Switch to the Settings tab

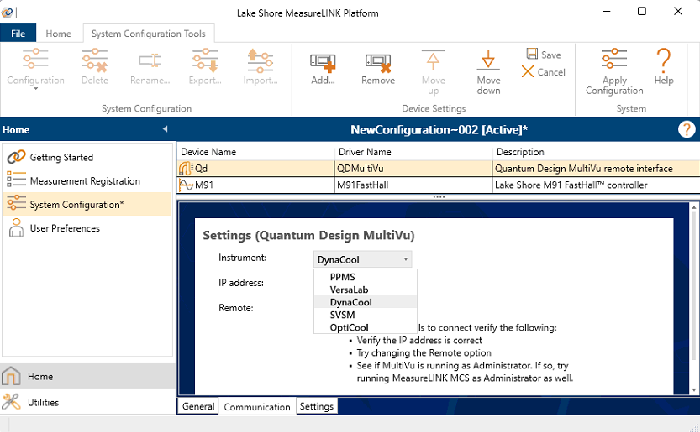317,406
